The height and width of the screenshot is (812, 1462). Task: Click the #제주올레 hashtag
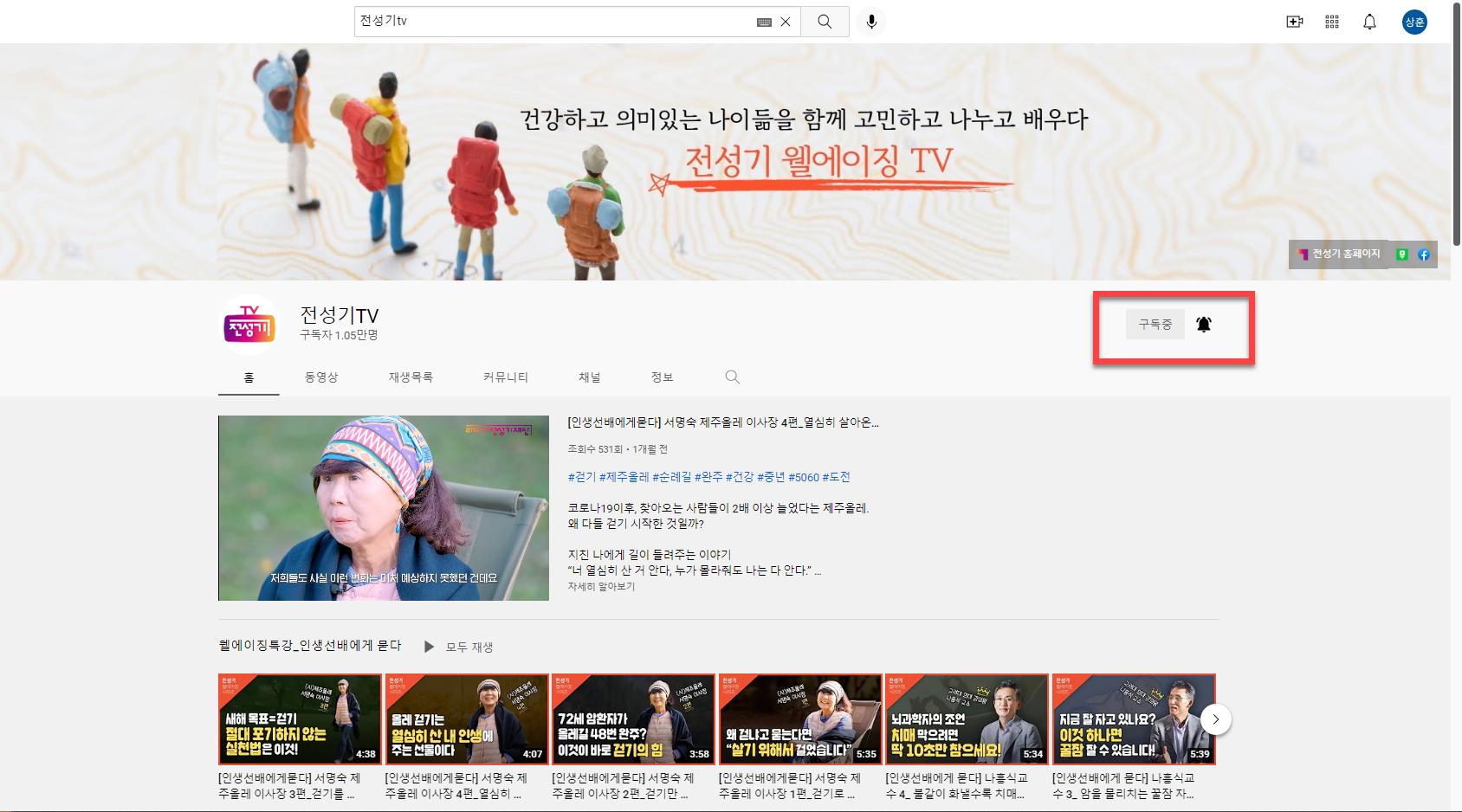point(624,477)
